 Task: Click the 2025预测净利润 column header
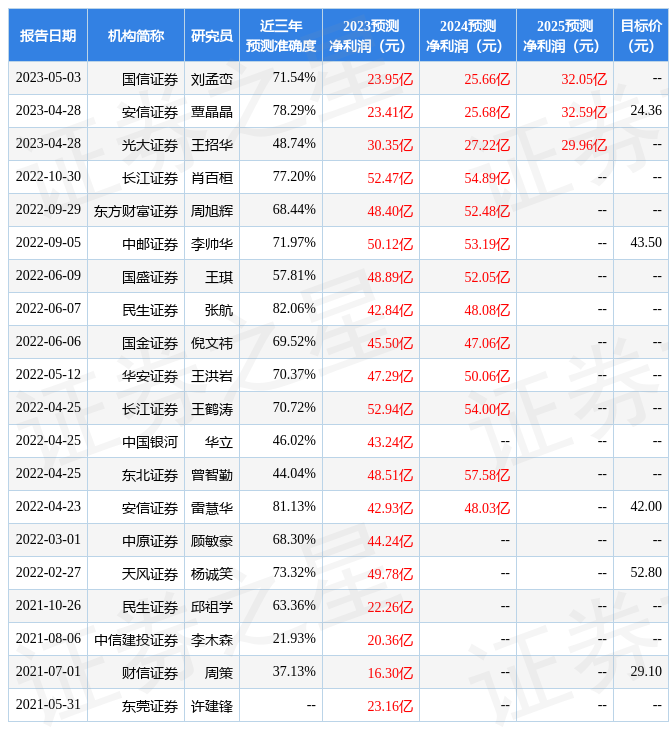coord(565,35)
